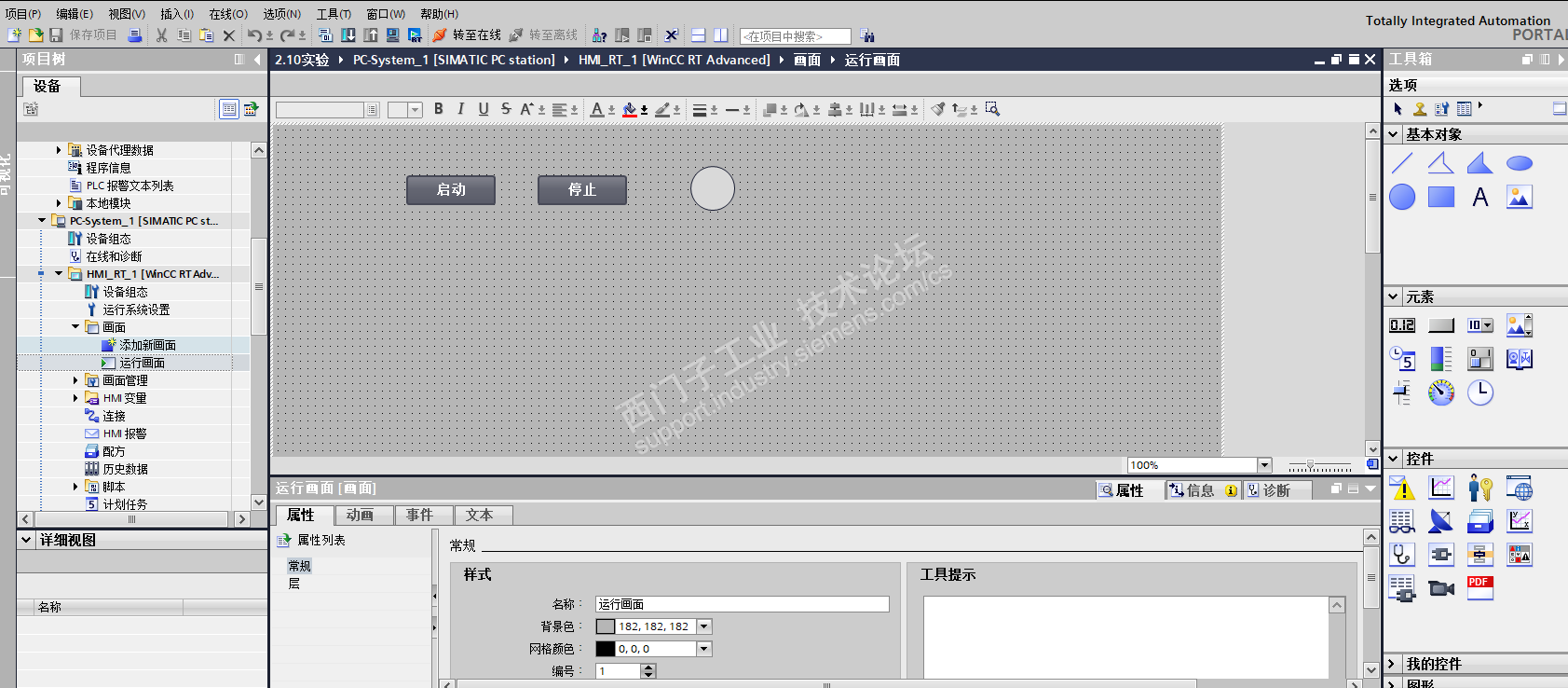Screen dimensions: 1568x688
Task: Expand the 画面管理 tree node
Action: (75, 380)
